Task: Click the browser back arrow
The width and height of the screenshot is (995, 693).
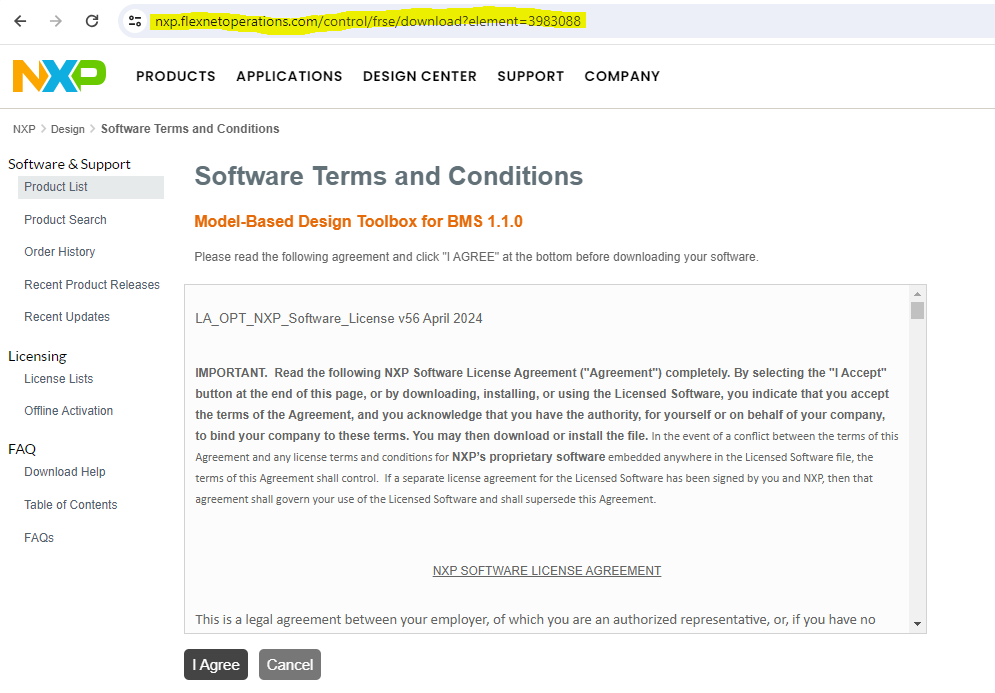Action: pyautogui.click(x=20, y=21)
